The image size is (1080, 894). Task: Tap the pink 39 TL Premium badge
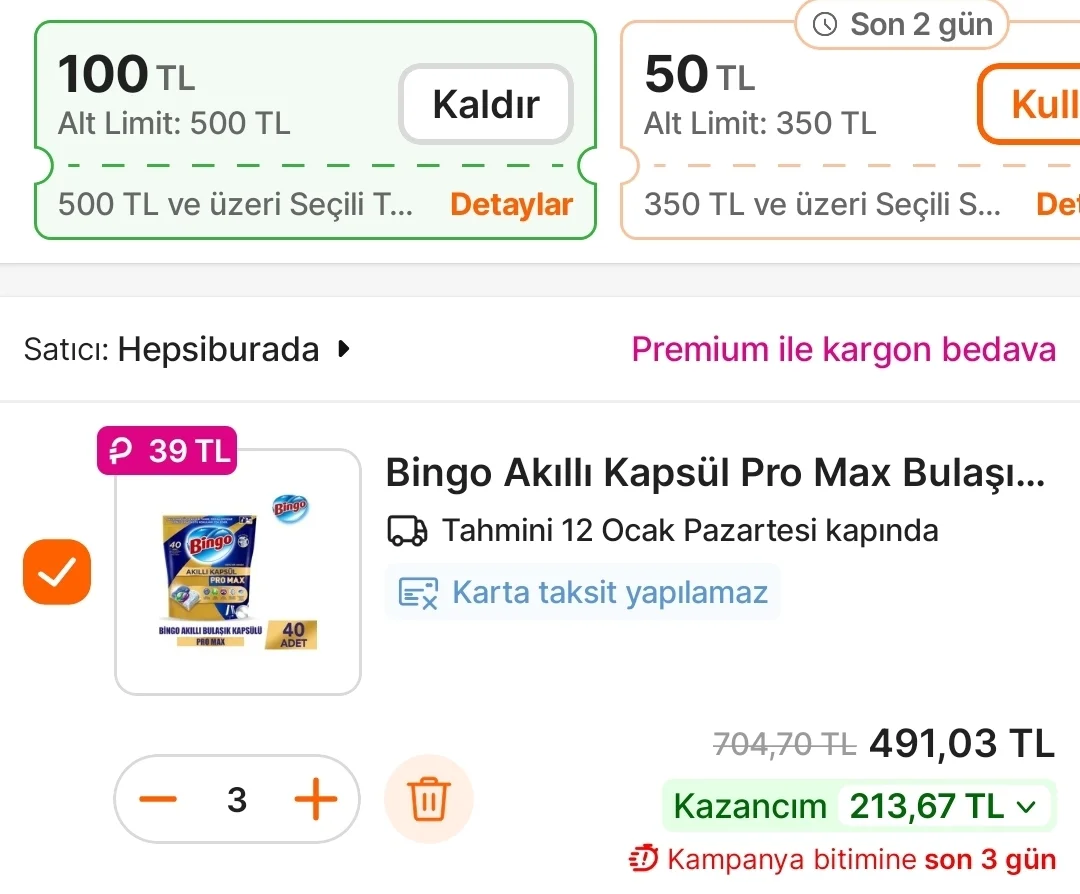pyautogui.click(x=166, y=451)
